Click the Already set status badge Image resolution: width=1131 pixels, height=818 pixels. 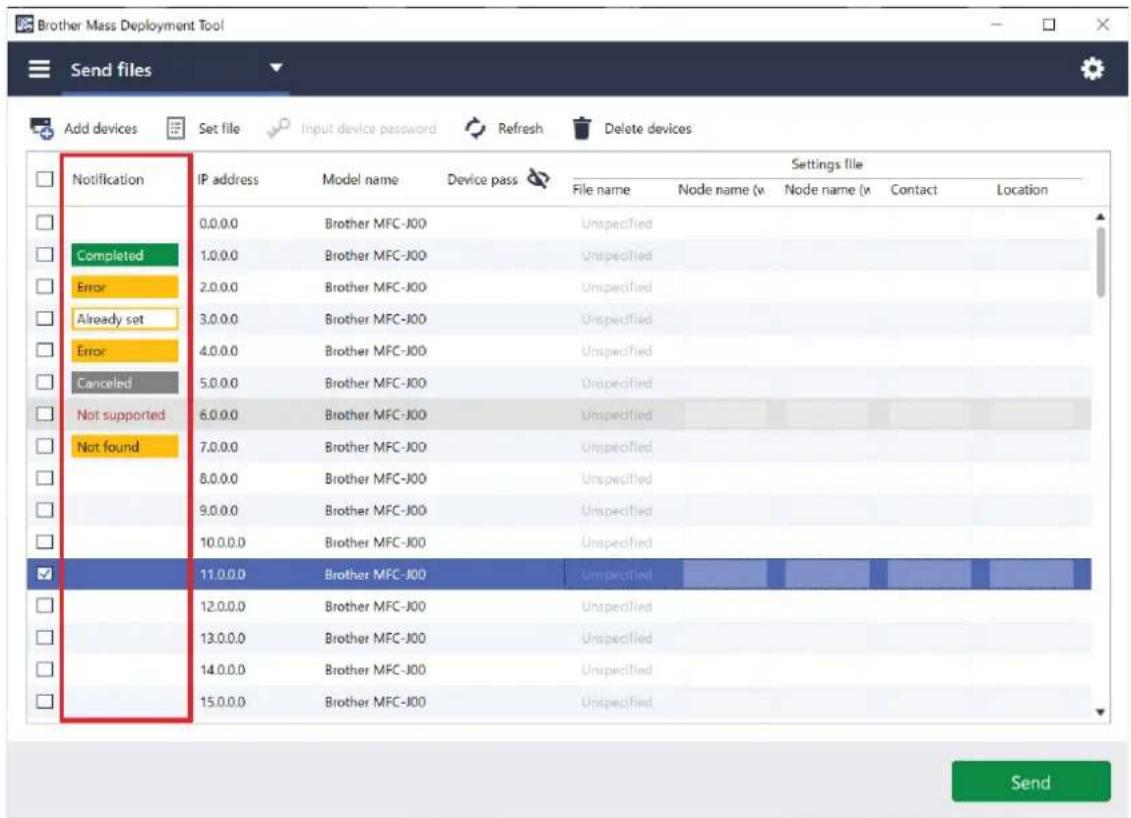125,319
